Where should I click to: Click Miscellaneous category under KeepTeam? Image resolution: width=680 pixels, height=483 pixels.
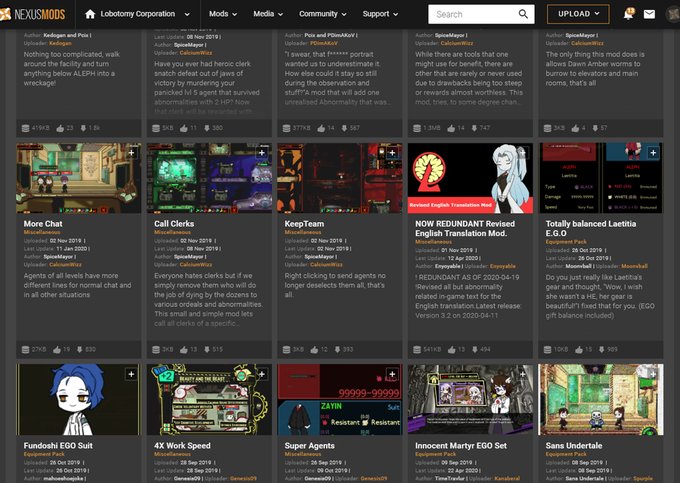click(303, 232)
